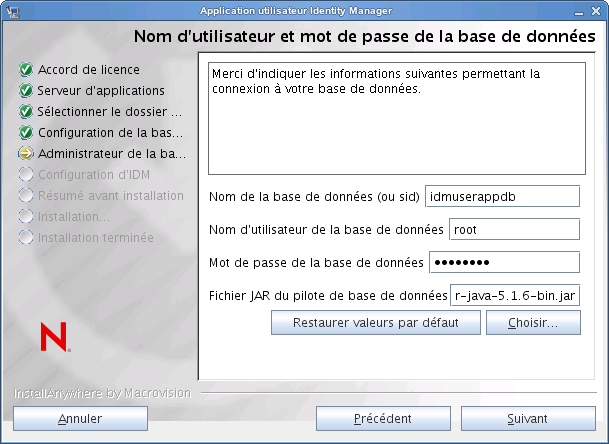Go back with the Précédent button

coord(383,418)
